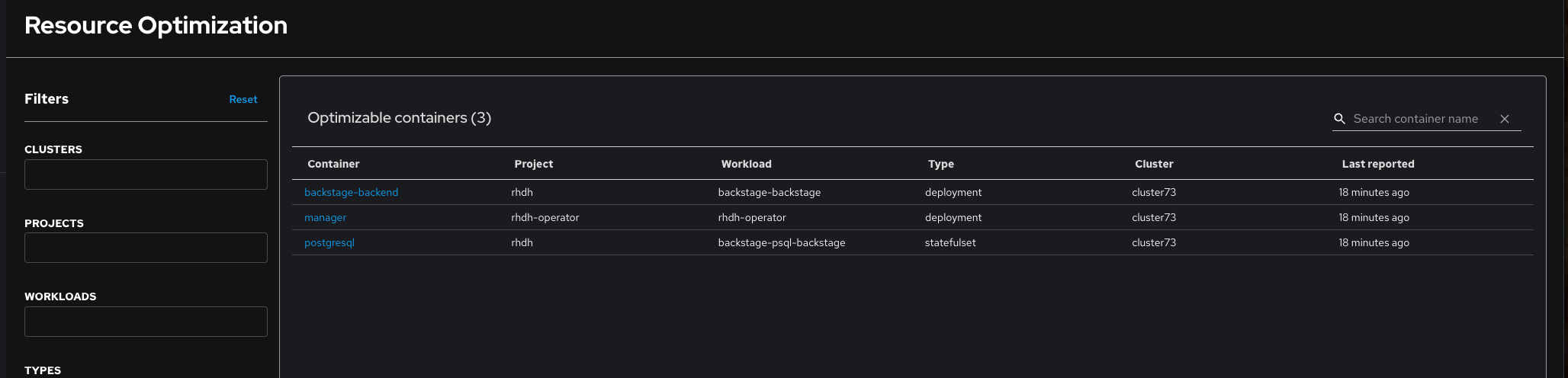This screenshot has width=1568, height=378.
Task: Sort by the Container column header
Action: pyautogui.click(x=333, y=164)
